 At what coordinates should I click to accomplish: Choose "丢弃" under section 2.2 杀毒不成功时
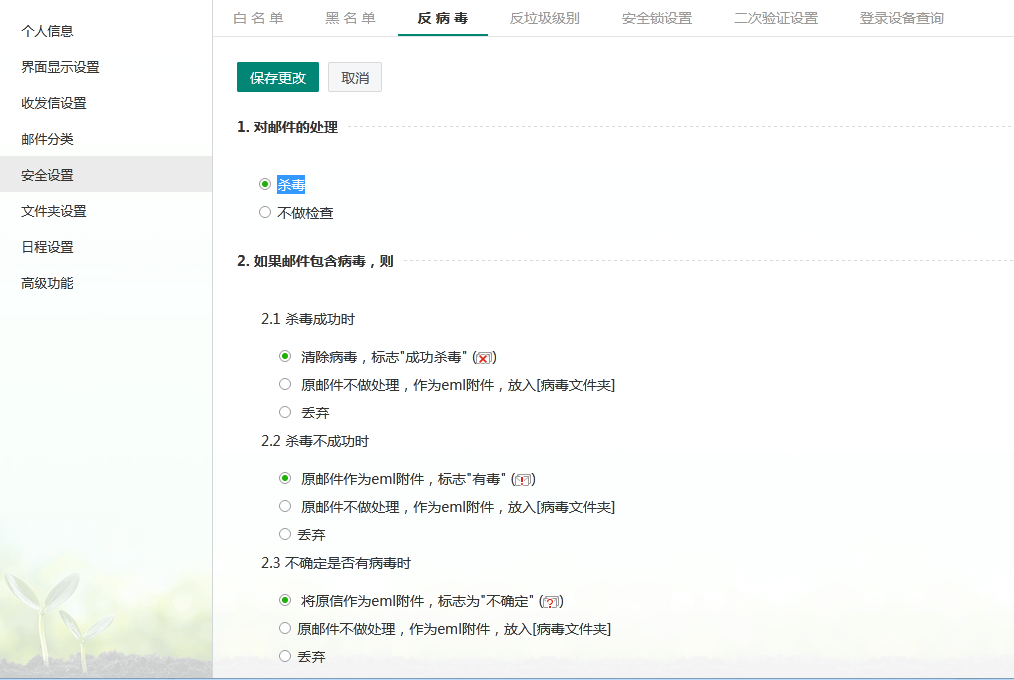pos(285,535)
